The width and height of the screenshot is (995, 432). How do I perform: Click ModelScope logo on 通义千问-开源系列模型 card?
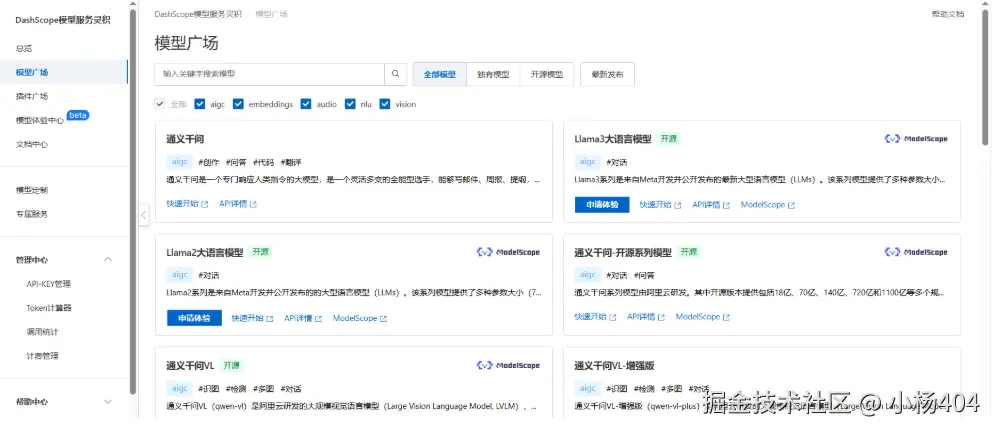[x=916, y=252]
